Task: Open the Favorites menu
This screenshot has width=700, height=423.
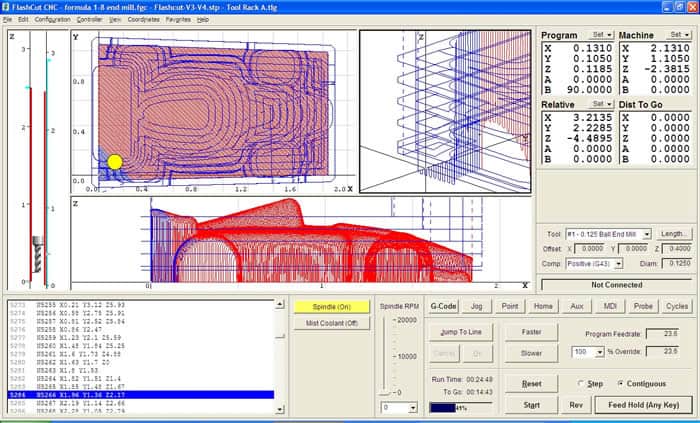Action: 178,20
